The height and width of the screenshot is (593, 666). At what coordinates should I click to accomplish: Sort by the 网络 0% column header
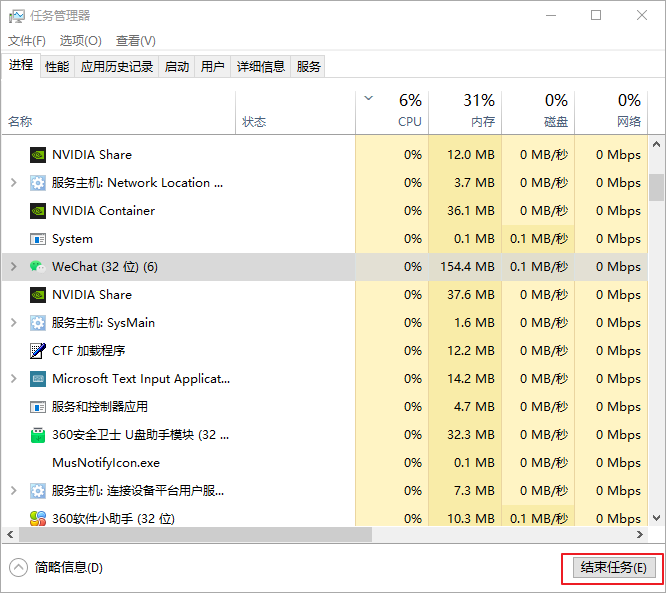click(611, 113)
